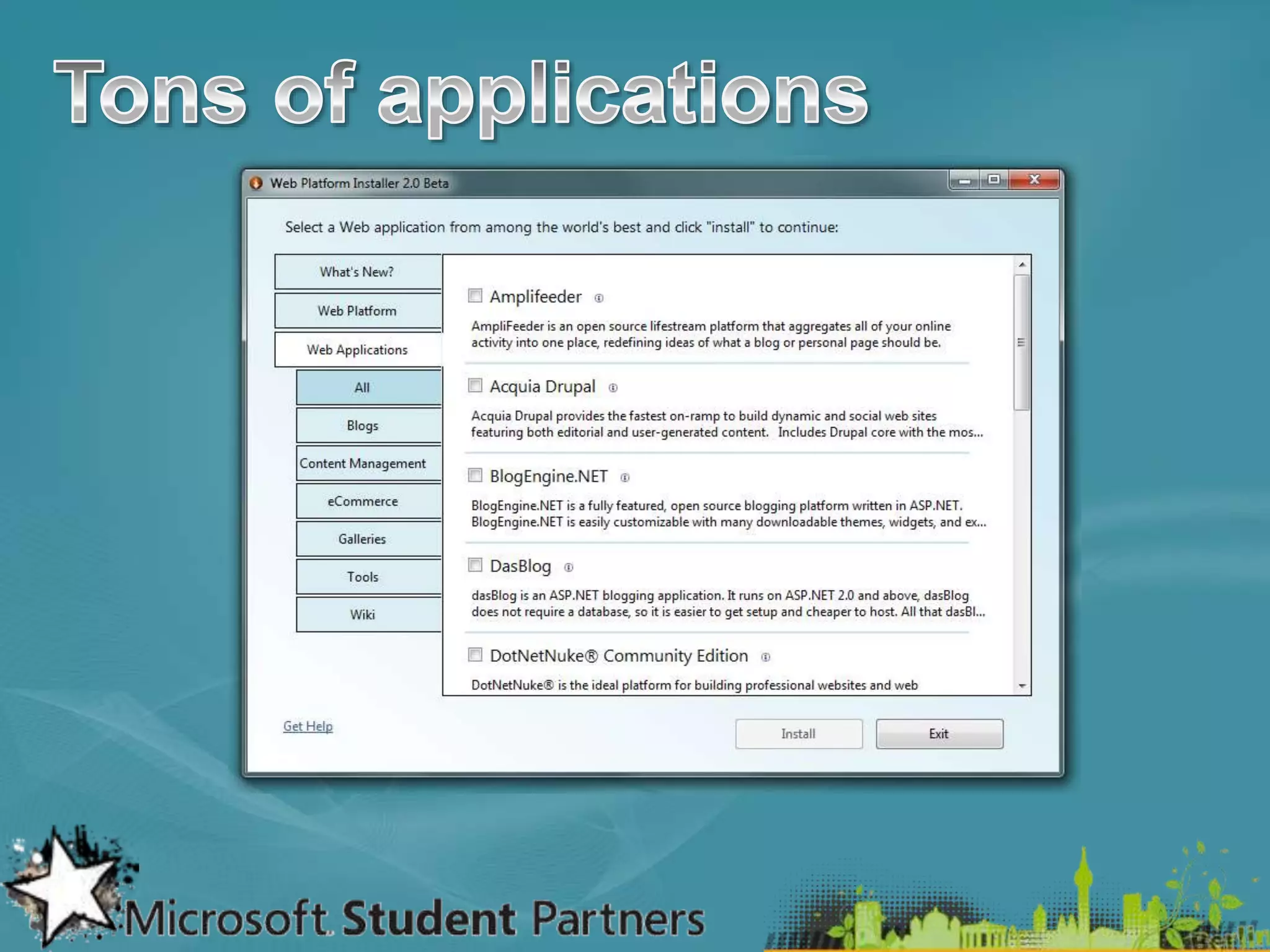Select the Blogs category

tap(363, 426)
